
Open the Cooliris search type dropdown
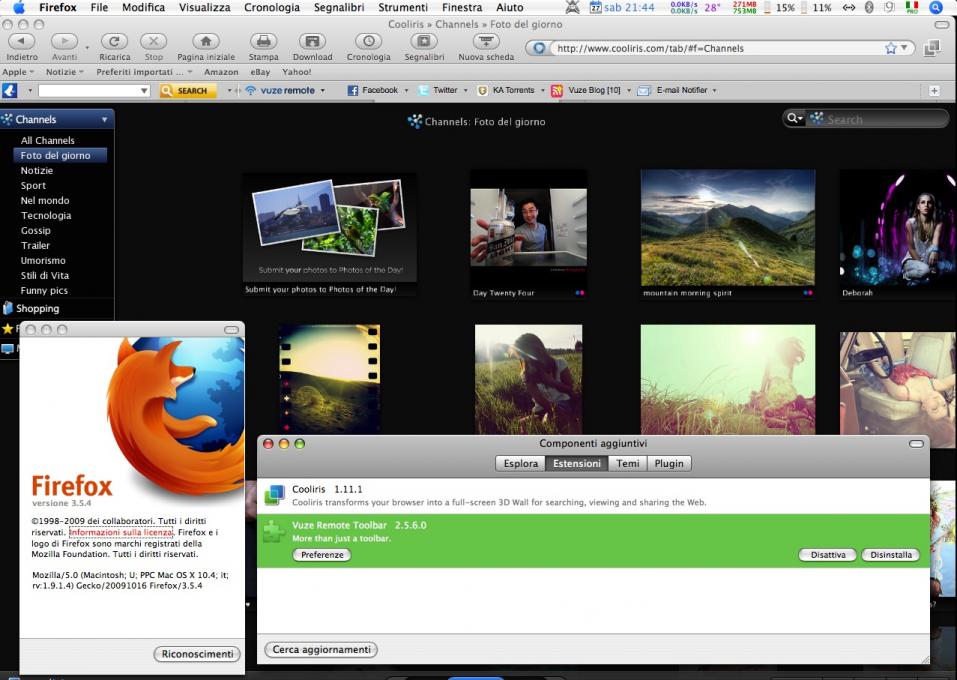pyautogui.click(x=795, y=118)
